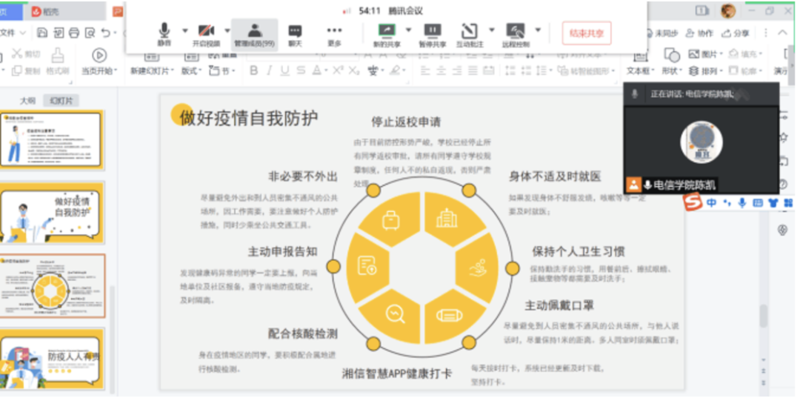
Task: Center align text
Action: pos(441,70)
